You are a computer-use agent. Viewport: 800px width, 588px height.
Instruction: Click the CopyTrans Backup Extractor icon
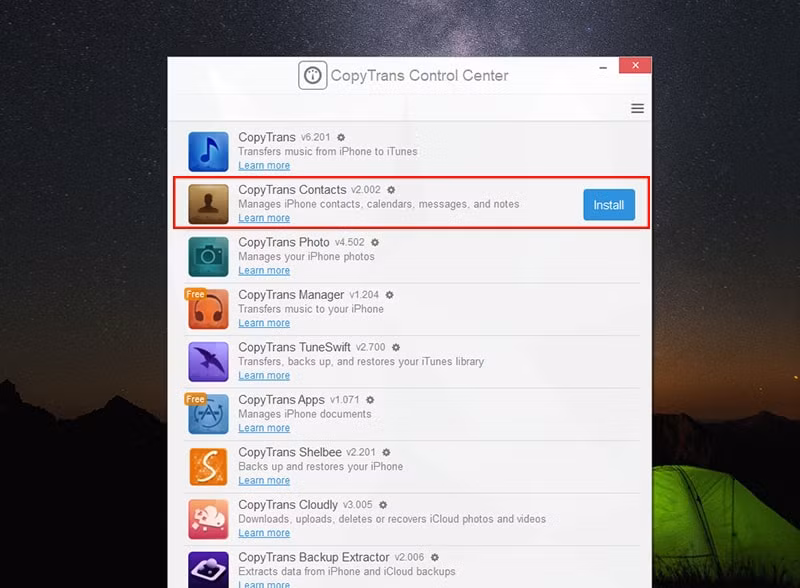click(208, 570)
